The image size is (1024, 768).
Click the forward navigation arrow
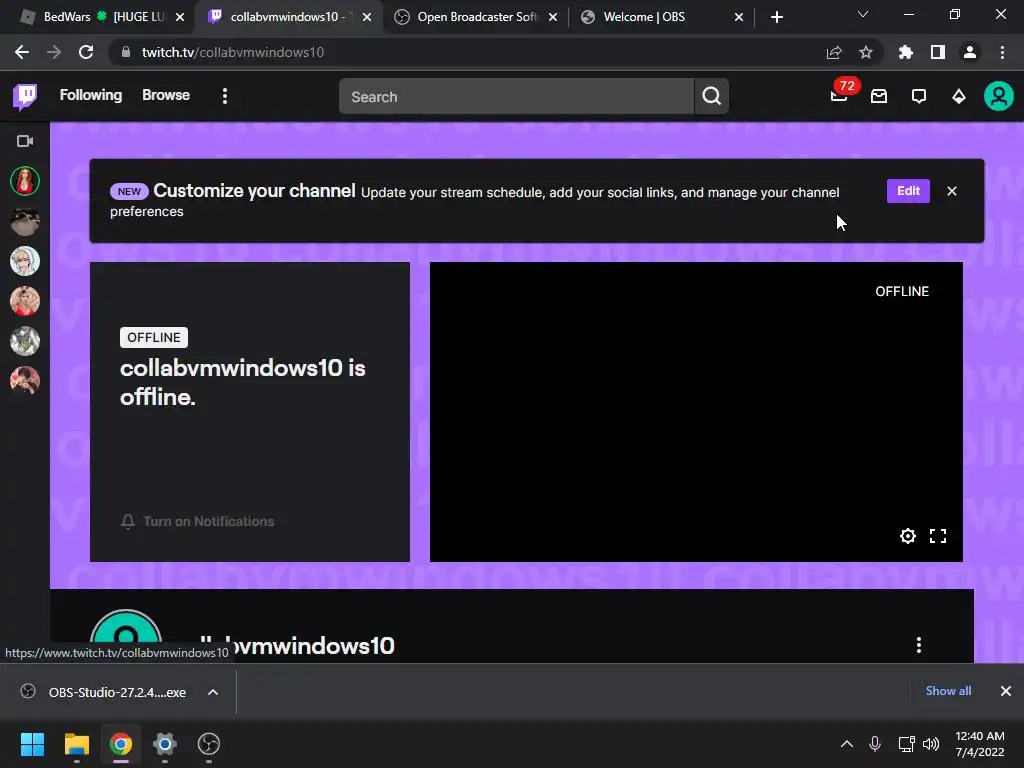pyautogui.click(x=54, y=52)
